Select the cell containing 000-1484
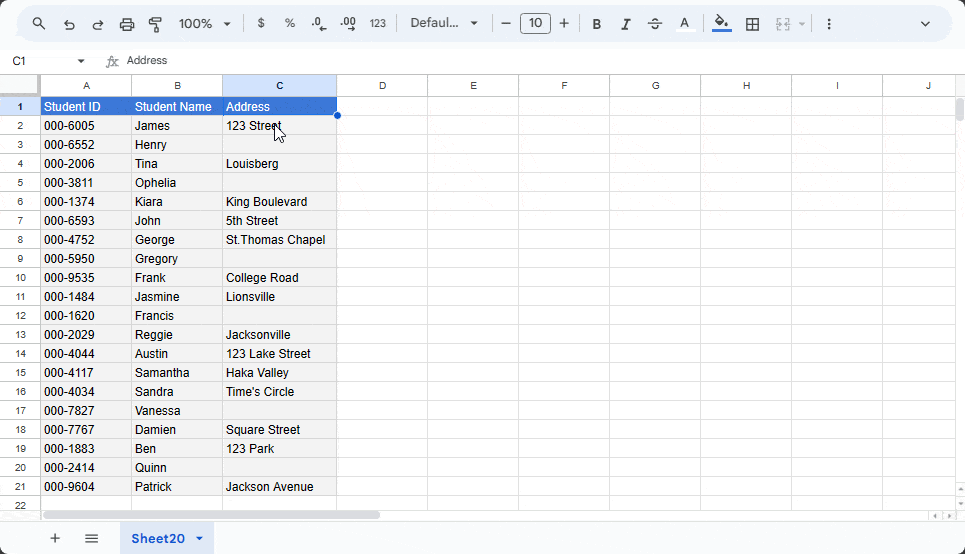 coord(86,297)
